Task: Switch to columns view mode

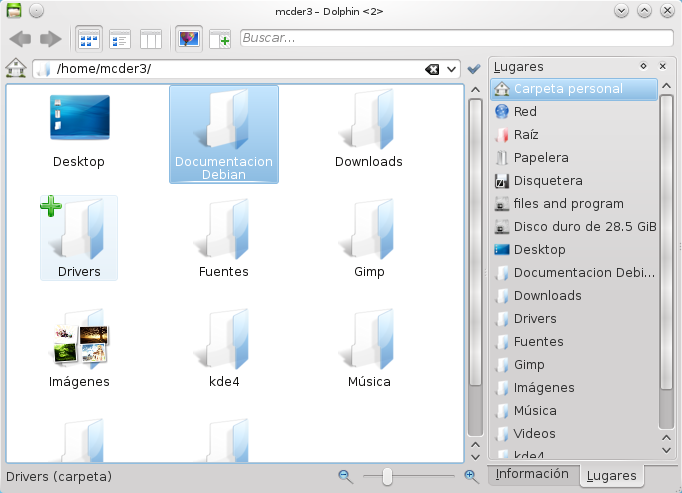Action: click(x=151, y=39)
